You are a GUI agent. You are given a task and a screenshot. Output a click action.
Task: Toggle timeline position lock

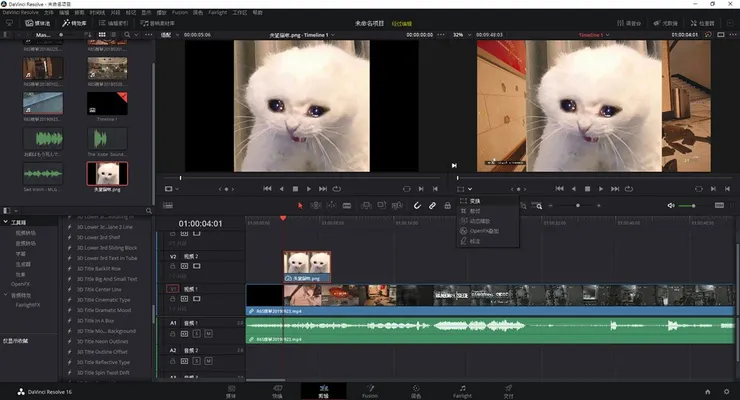tap(447, 206)
